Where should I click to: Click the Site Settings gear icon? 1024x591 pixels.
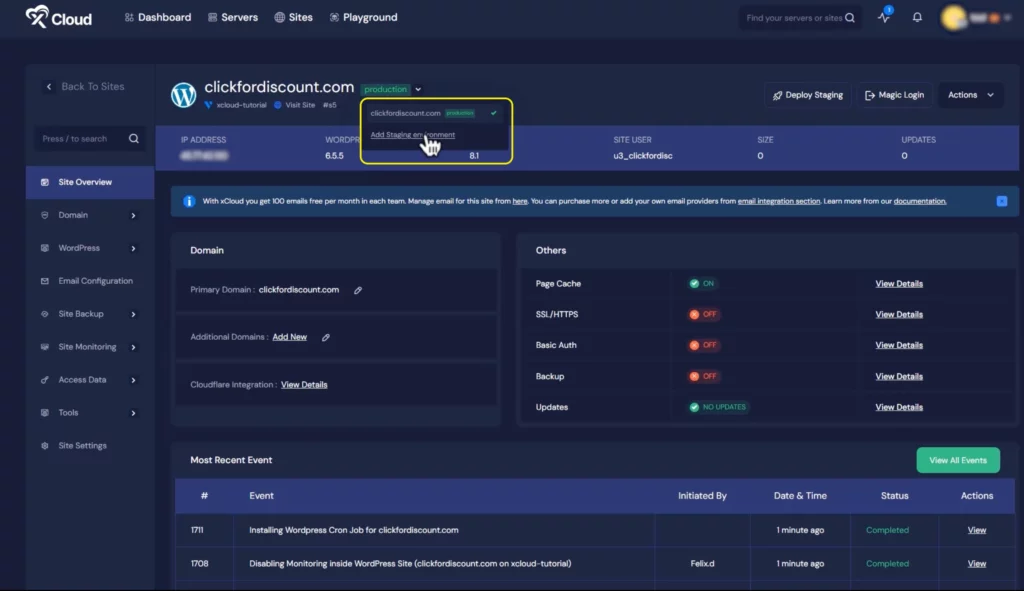coord(44,445)
